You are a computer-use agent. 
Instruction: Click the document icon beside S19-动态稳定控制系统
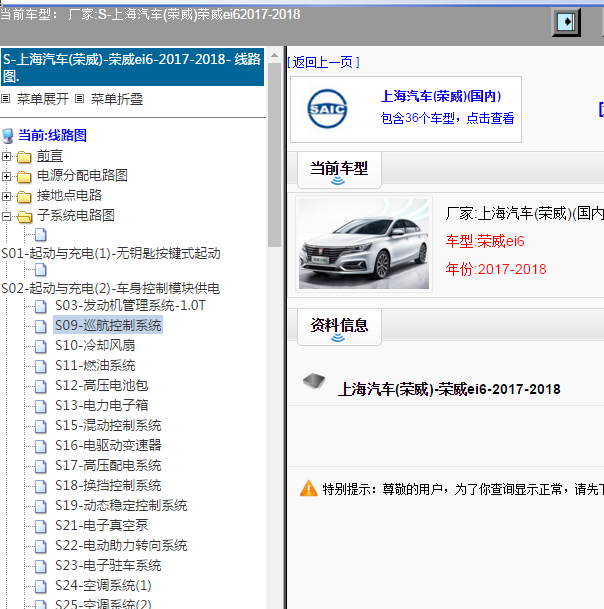pos(40,506)
